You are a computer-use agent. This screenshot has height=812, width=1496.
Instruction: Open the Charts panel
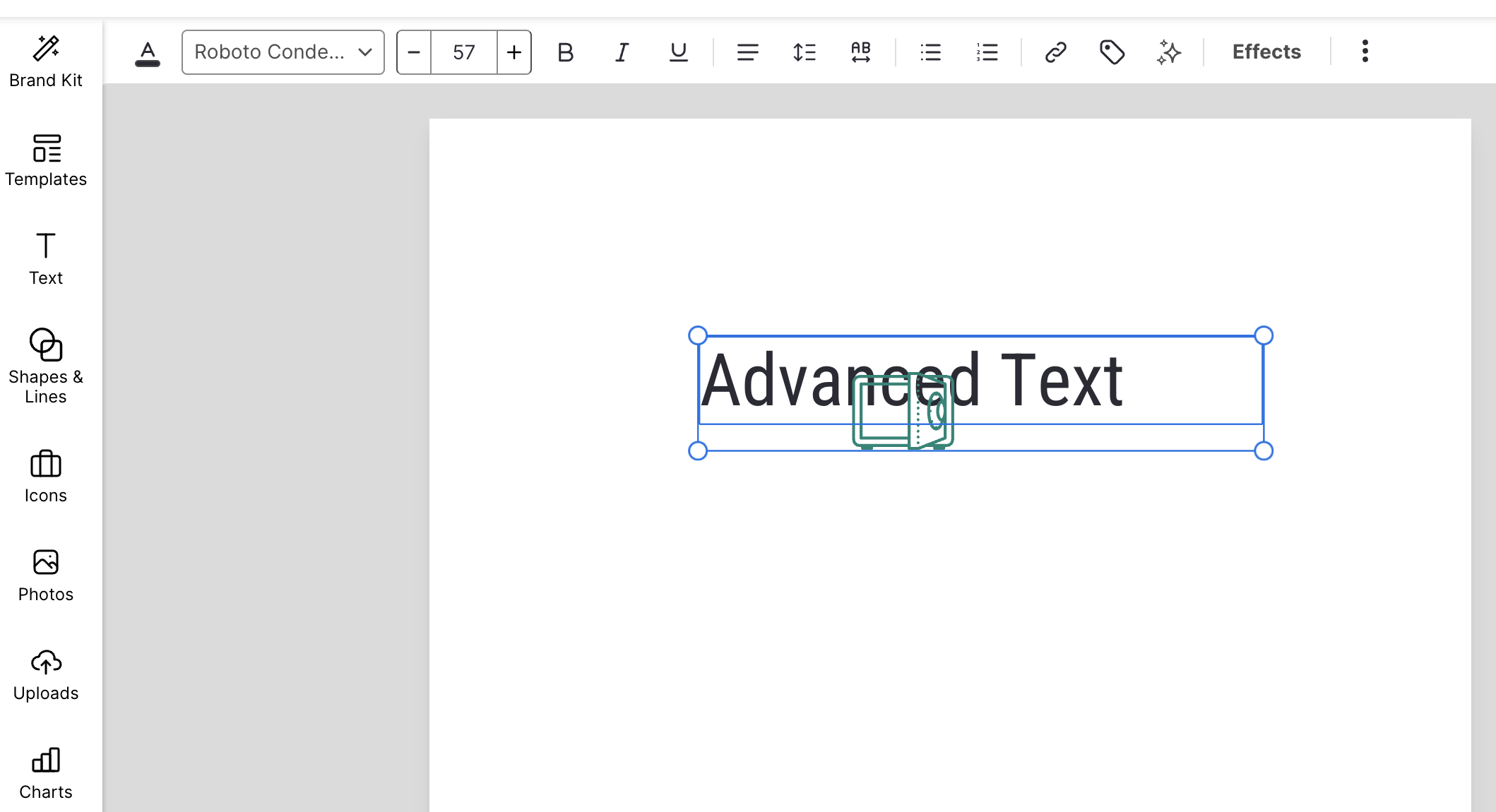click(46, 773)
